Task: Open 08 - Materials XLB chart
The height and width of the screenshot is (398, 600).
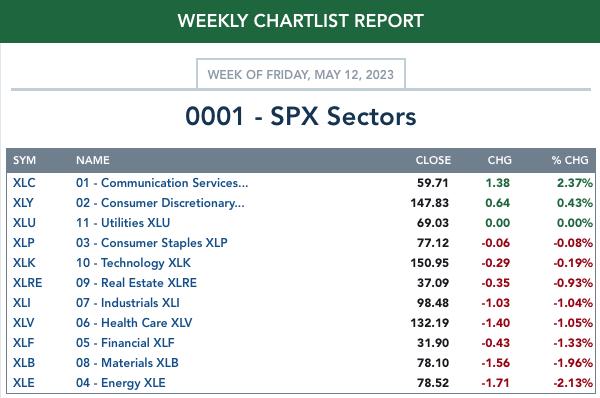Action: click(127, 362)
